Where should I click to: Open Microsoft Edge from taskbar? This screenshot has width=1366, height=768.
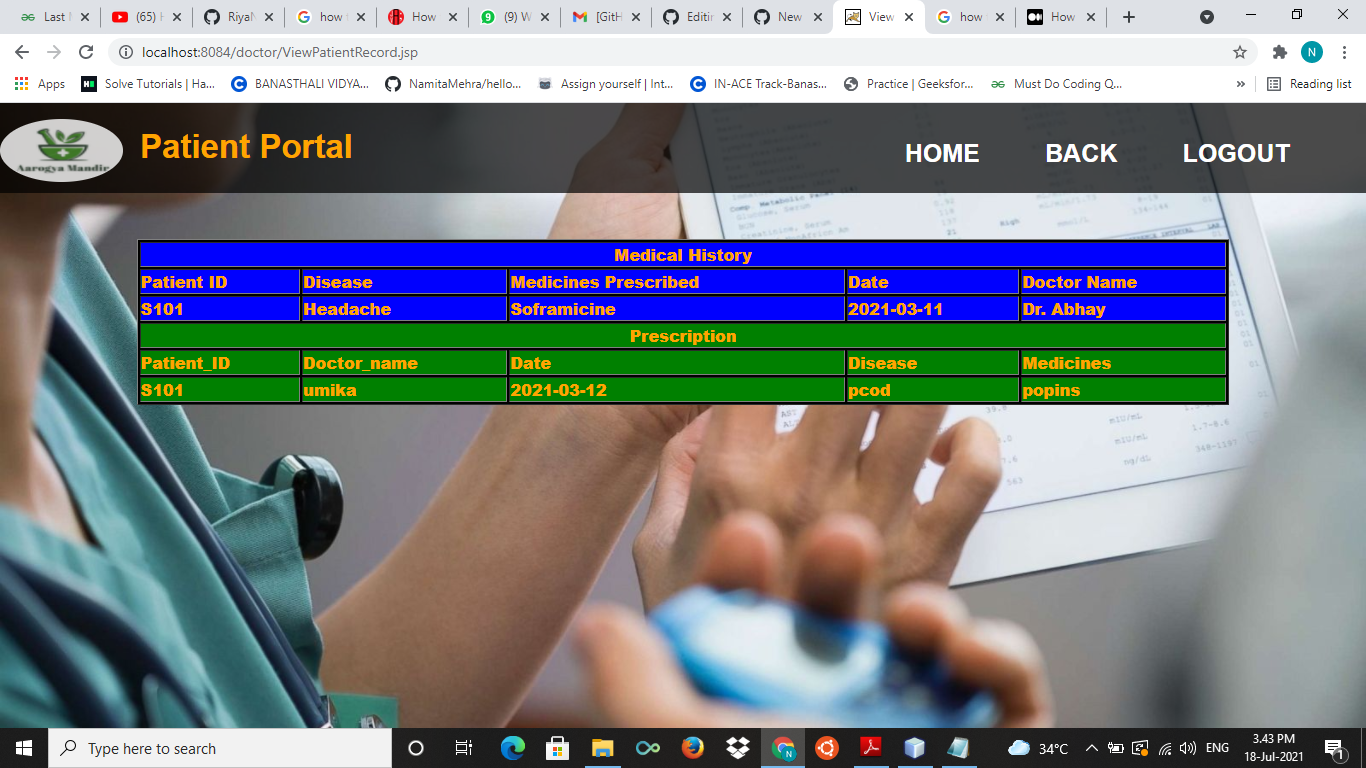513,748
